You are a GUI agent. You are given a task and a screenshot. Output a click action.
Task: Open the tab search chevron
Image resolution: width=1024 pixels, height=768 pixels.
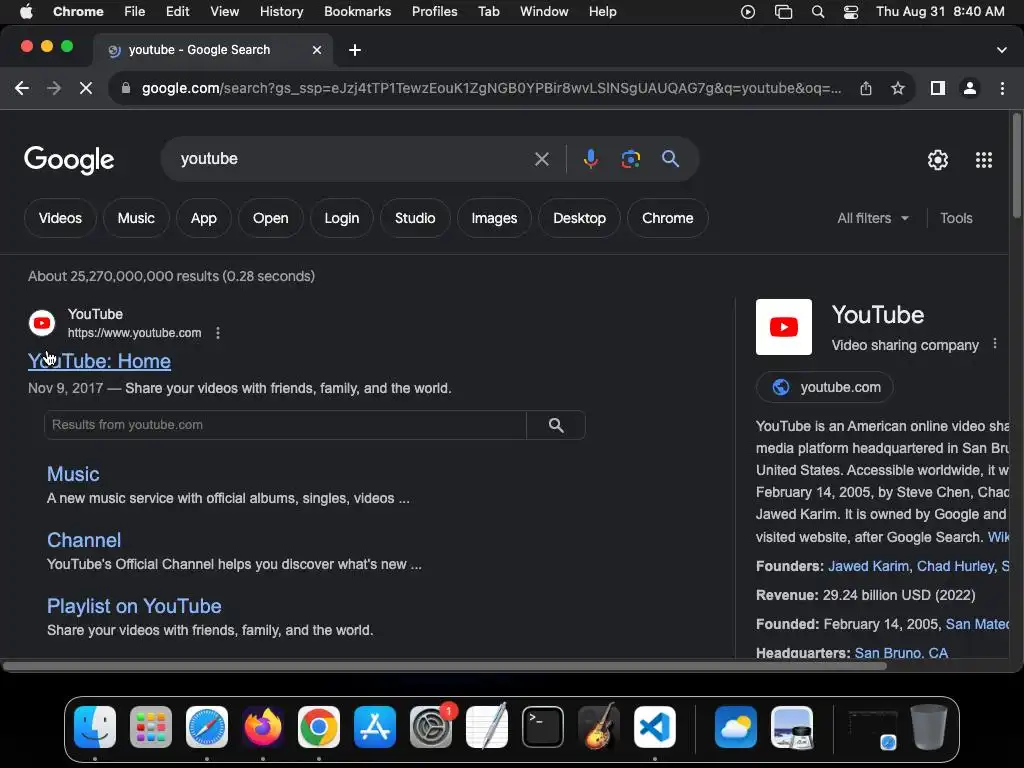[1002, 50]
